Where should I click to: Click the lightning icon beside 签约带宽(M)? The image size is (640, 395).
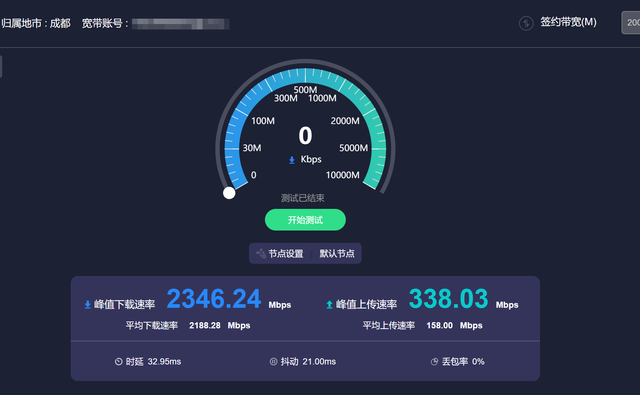click(526, 23)
